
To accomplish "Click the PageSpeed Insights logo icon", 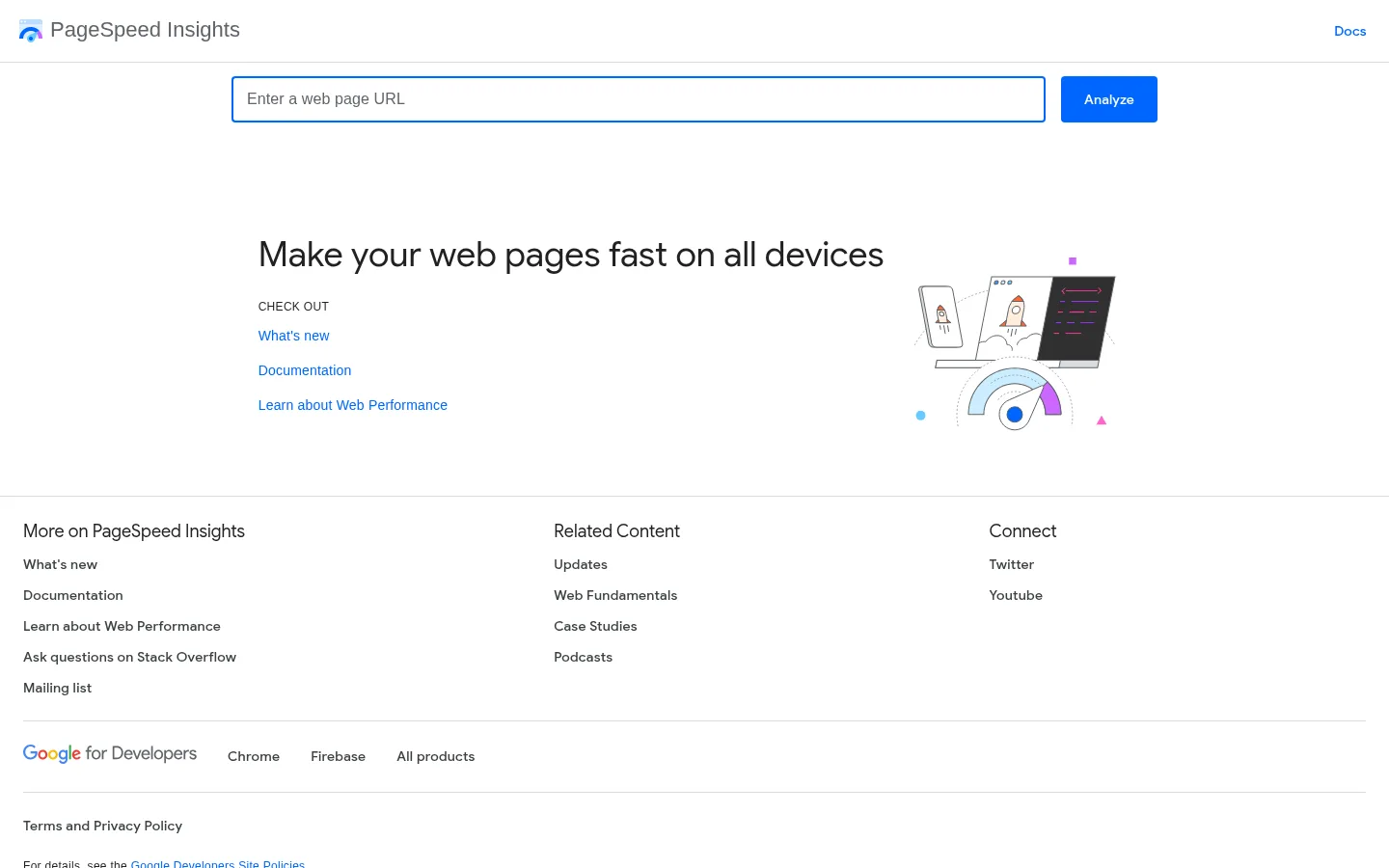I will 31,31.
